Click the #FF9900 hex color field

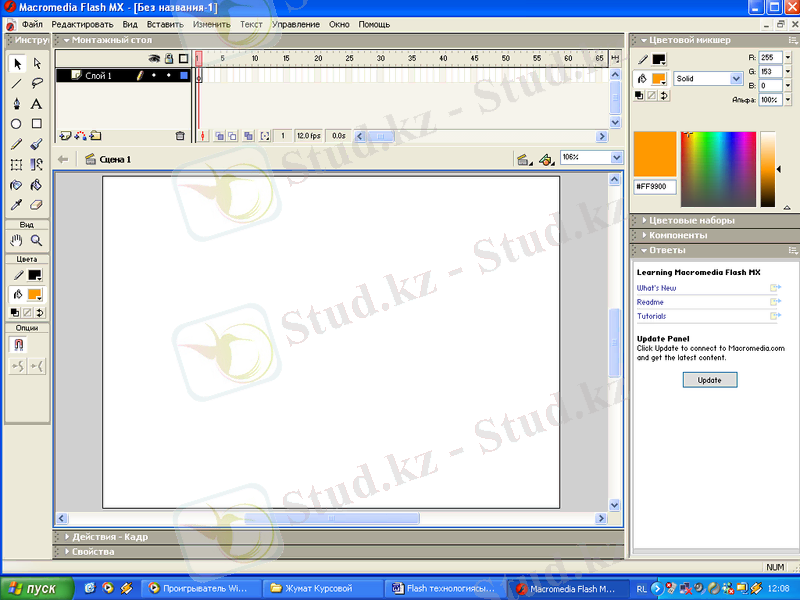[x=655, y=187]
